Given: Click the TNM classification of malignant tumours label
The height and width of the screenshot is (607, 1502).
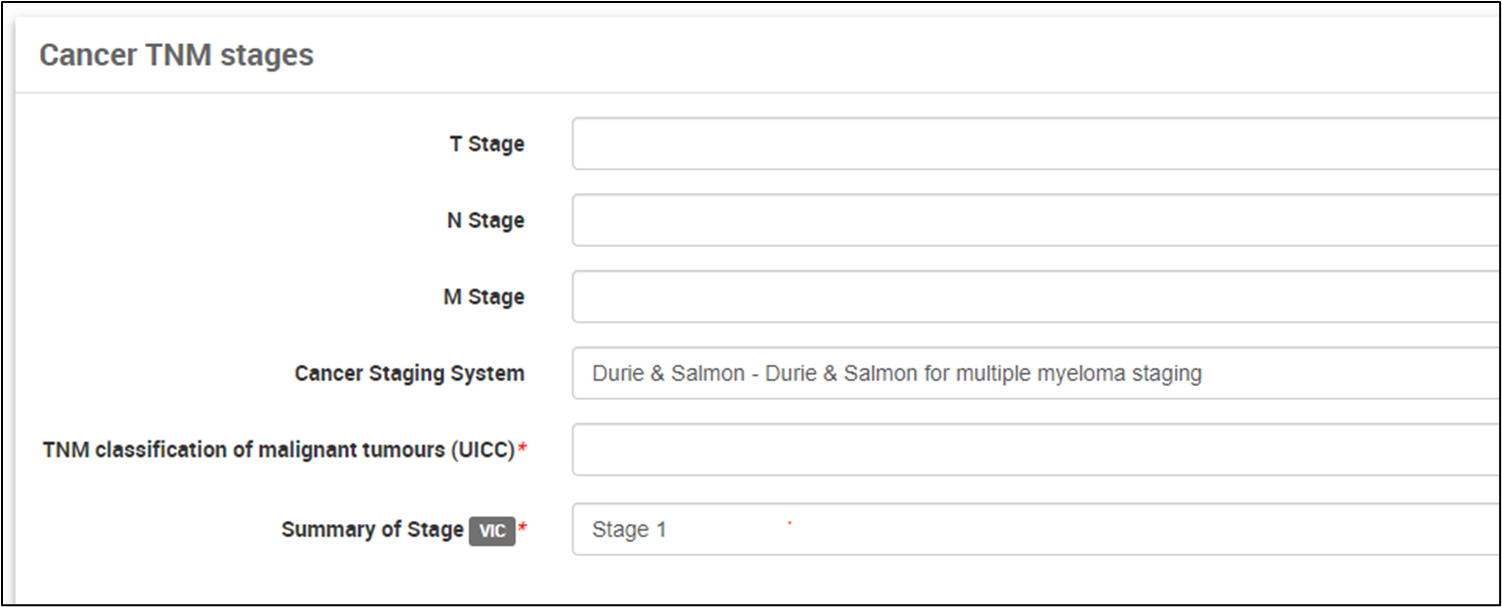Looking at the screenshot, I should pos(278,450).
